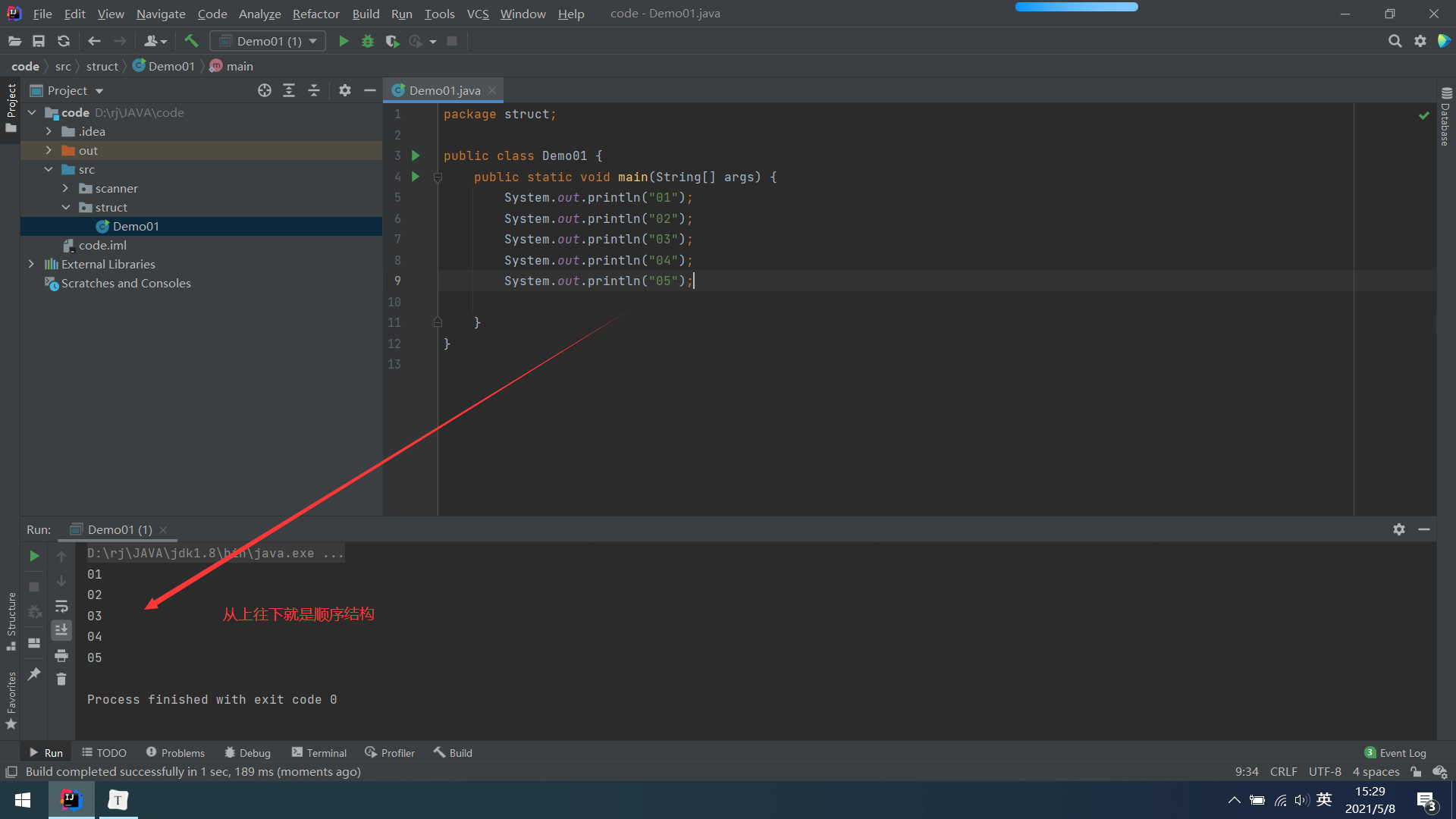Click the Search Everywhere magnifier icon
The height and width of the screenshot is (819, 1456).
coord(1395,41)
